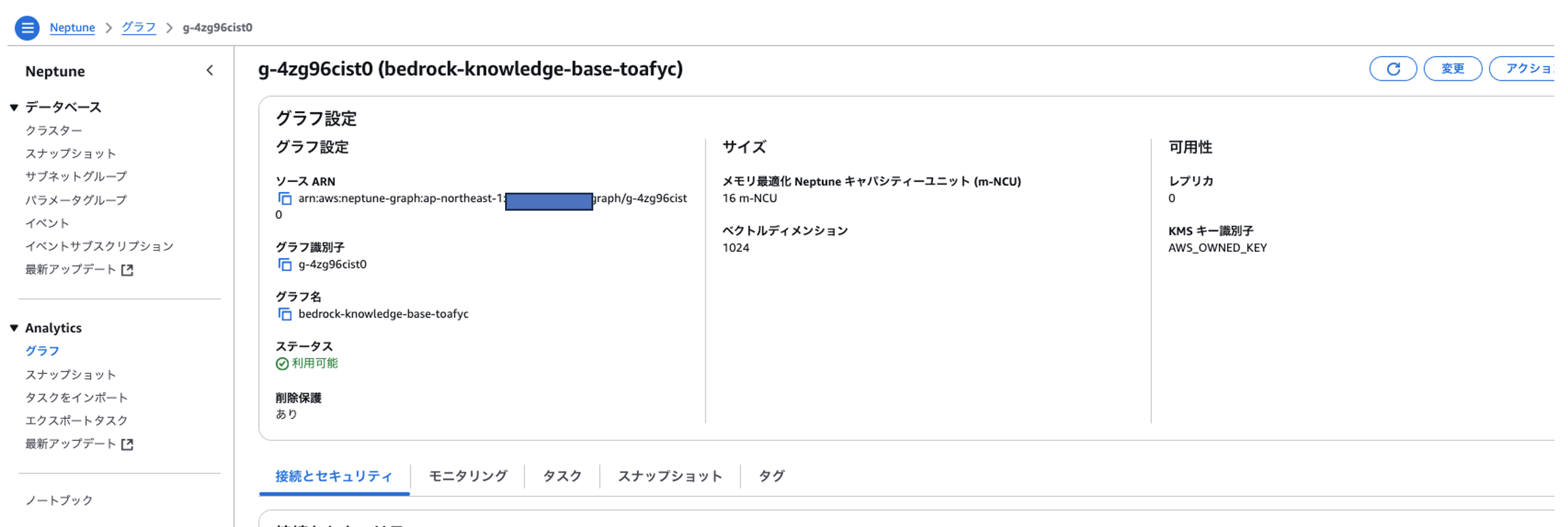Switch to the スナップショット tab
Image resolution: width=1568 pixels, height=527 pixels.
[x=670, y=476]
